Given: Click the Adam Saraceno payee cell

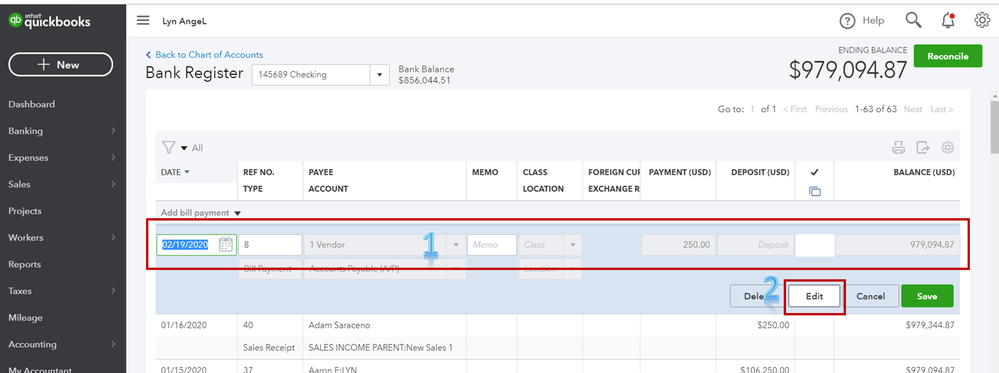Looking at the screenshot, I should (x=339, y=325).
